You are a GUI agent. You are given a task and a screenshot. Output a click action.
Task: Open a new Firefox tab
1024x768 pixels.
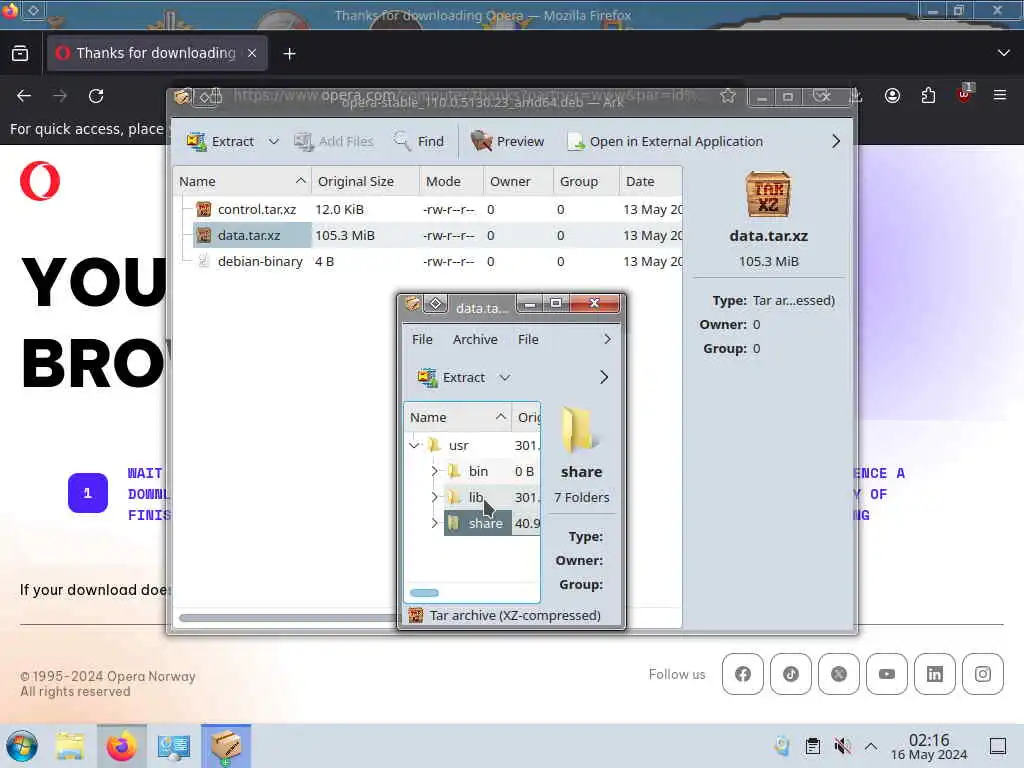tap(289, 54)
